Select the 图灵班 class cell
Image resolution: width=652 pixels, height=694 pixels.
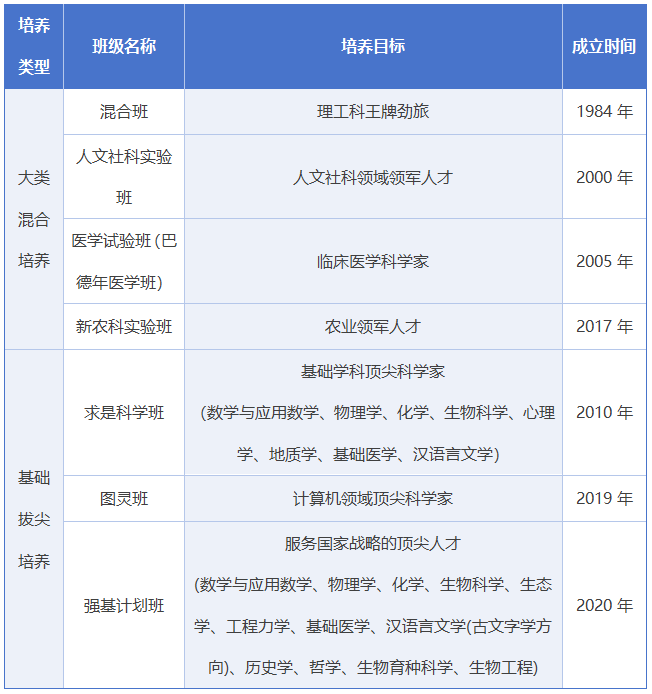(x=124, y=498)
